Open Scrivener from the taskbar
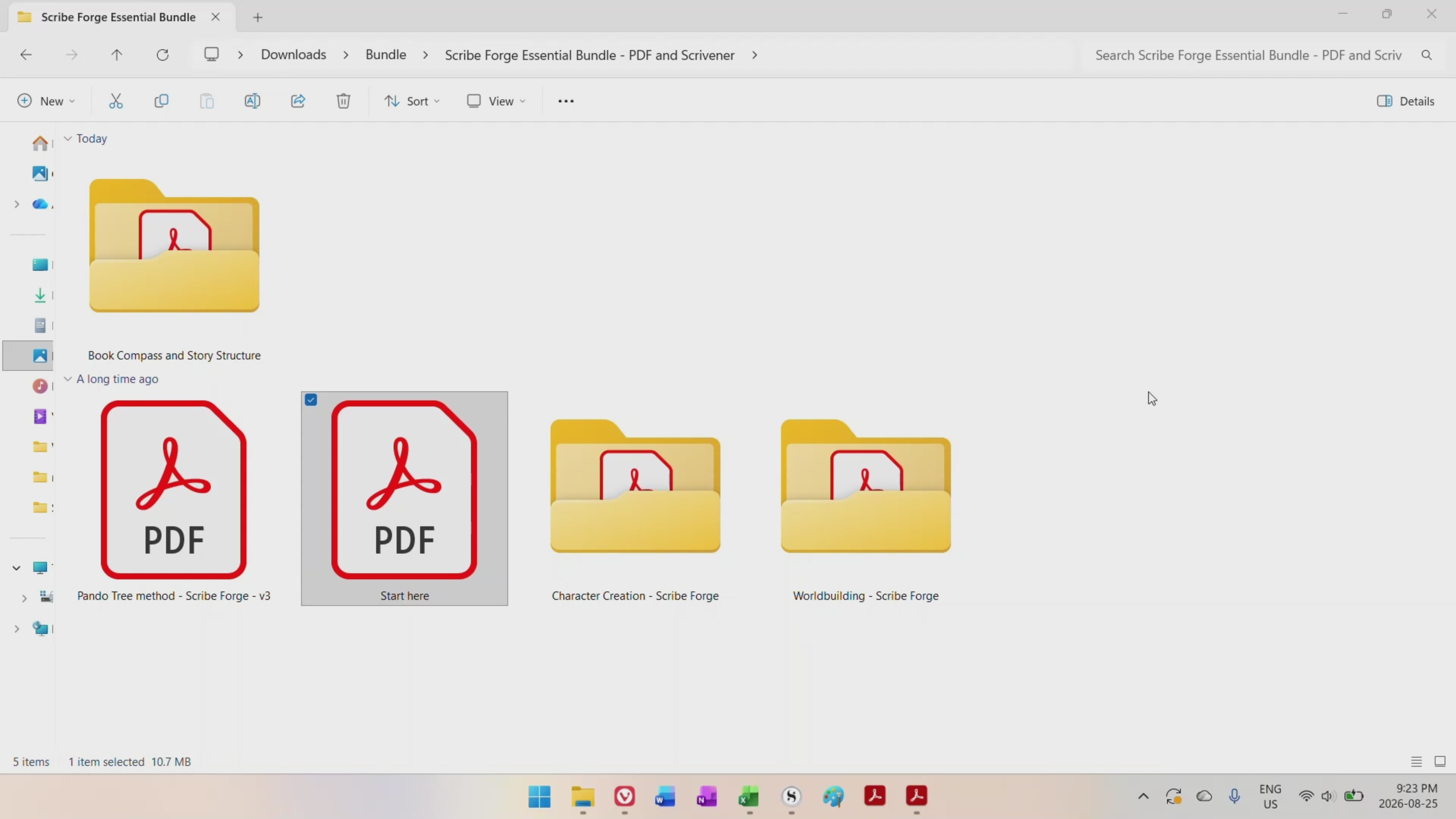Screen dimensions: 1456x819 click(791, 796)
